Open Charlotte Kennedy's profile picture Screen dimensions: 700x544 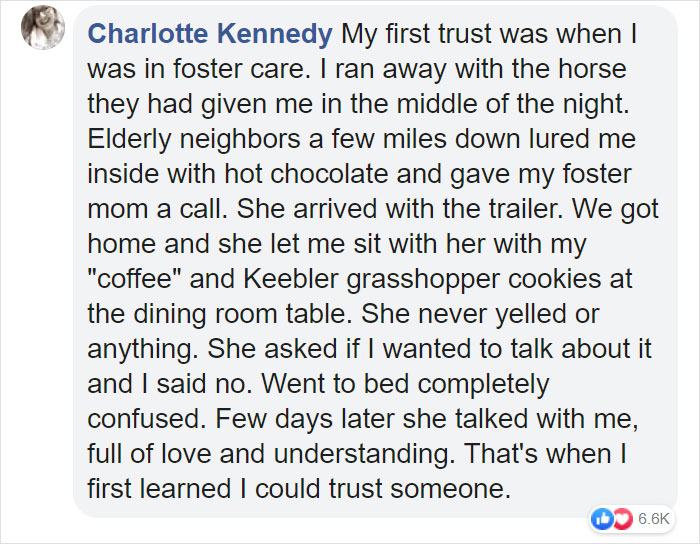[43, 28]
